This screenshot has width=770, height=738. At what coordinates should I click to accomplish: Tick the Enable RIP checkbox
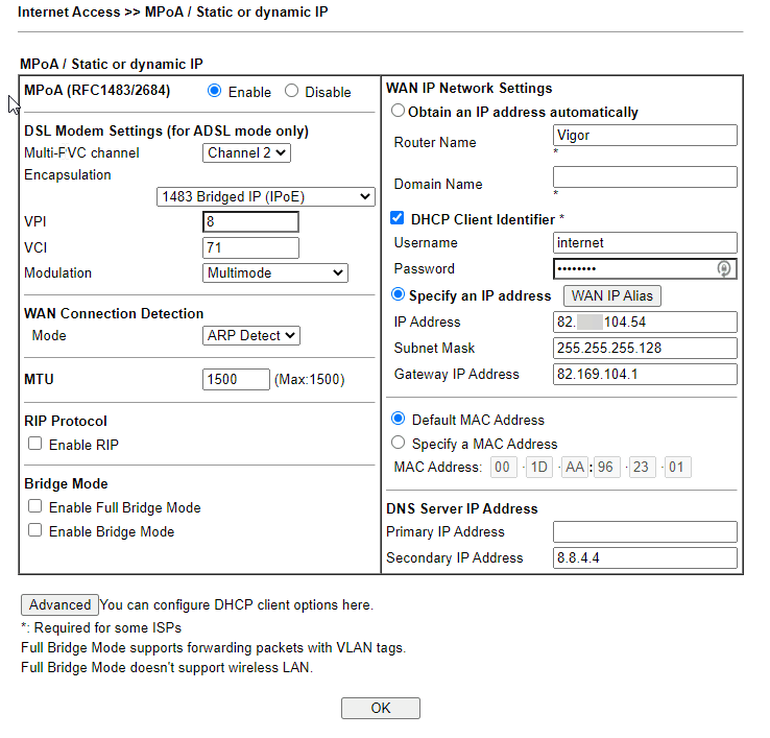[35, 443]
